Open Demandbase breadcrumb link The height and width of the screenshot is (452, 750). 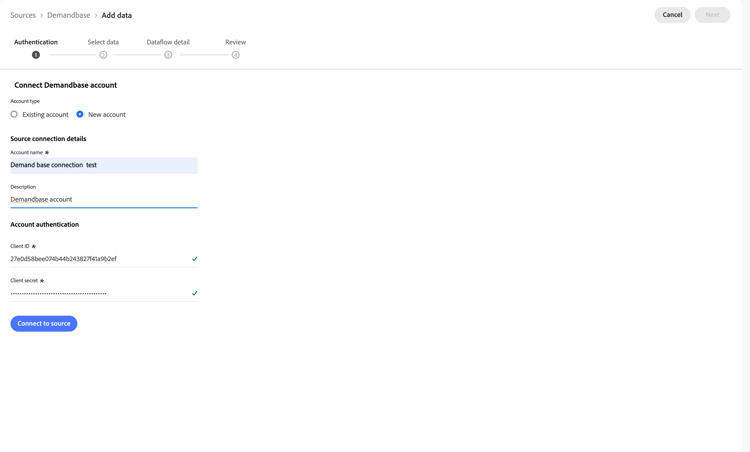[x=68, y=15]
